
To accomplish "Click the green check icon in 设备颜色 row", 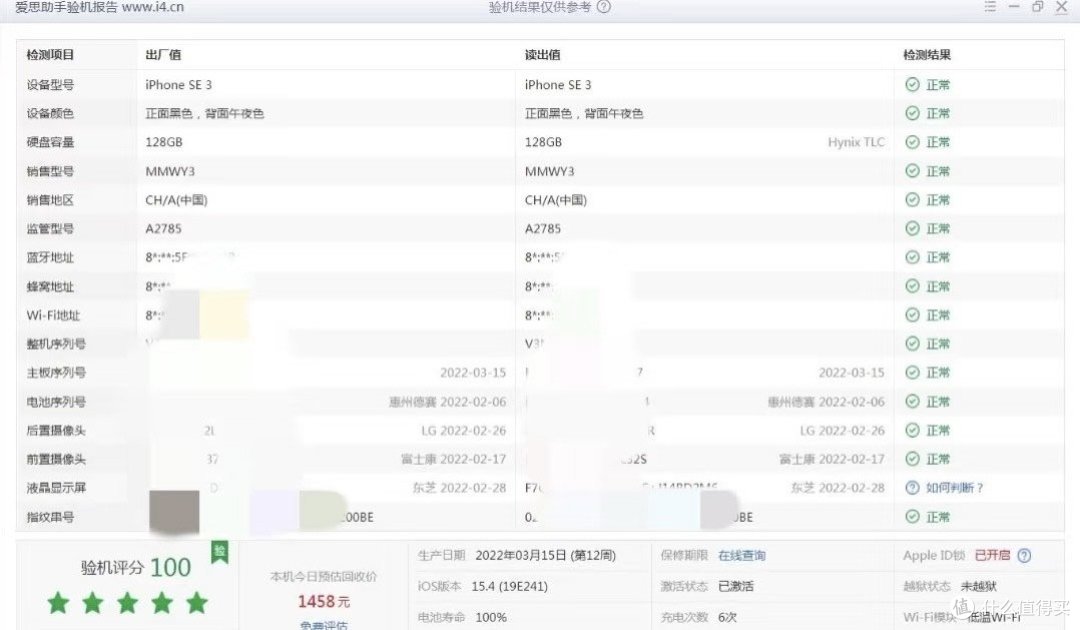I will click(912, 114).
